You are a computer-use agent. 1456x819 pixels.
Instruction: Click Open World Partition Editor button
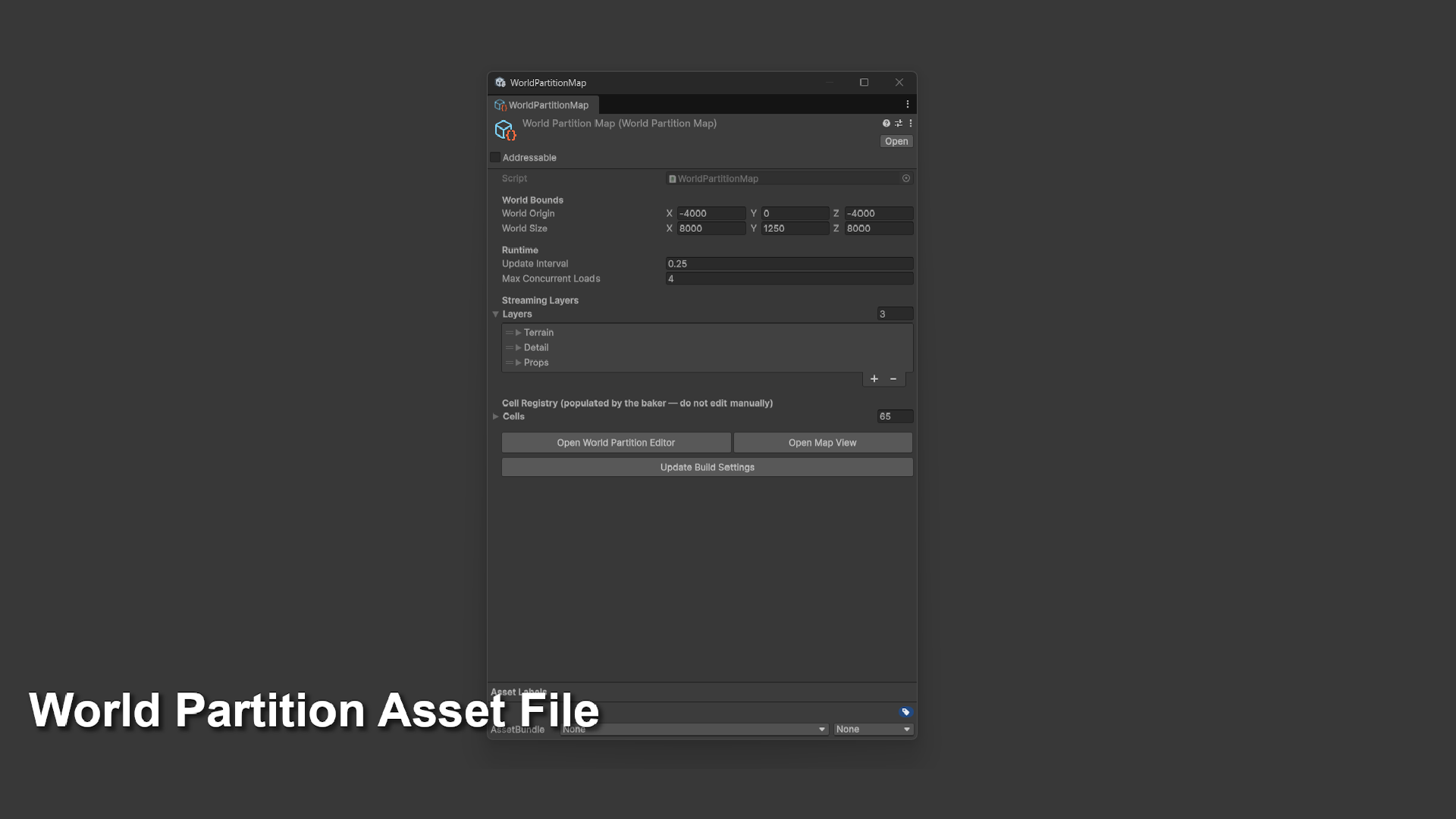[616, 443]
